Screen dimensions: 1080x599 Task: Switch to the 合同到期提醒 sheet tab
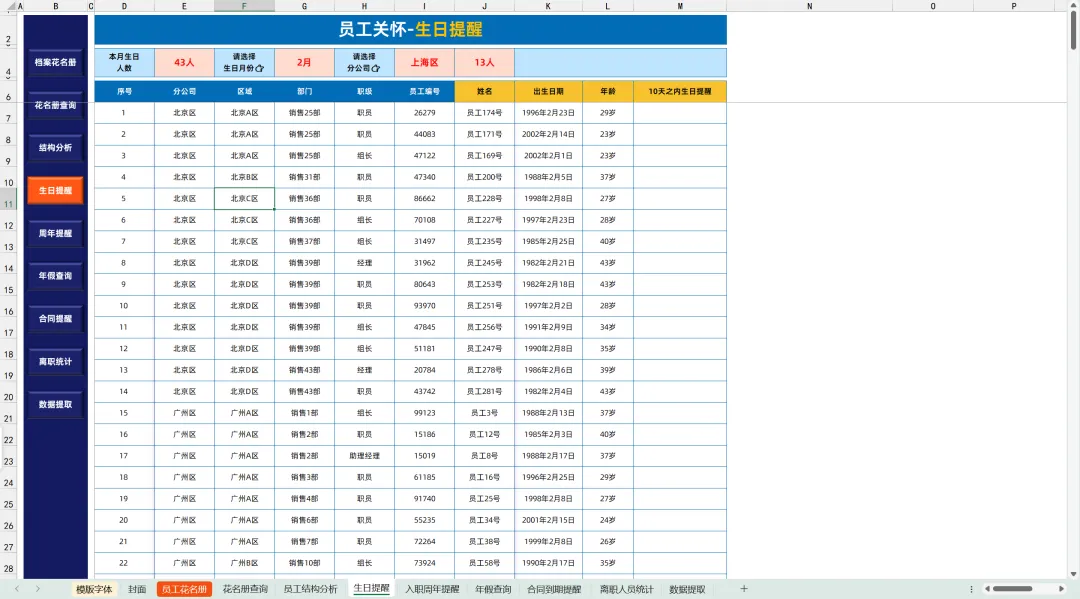[x=554, y=589]
